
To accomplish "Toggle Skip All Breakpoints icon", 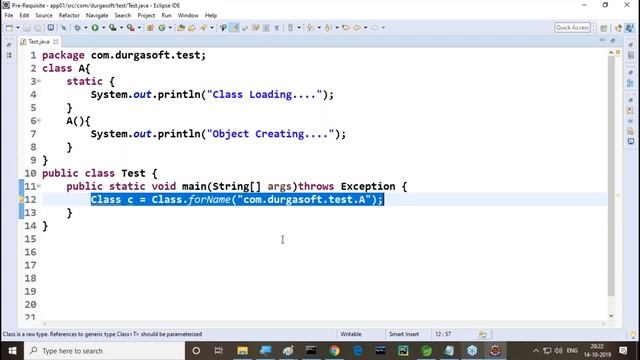I will [64, 28].
